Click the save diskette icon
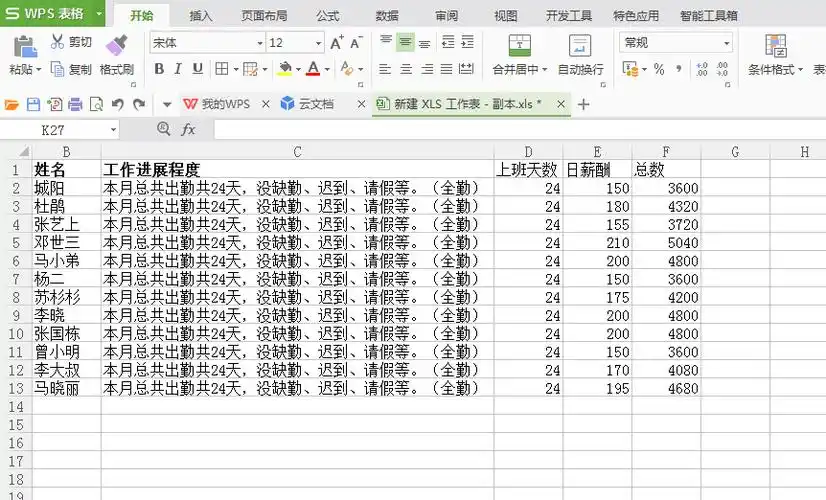826x500 pixels. click(33, 104)
